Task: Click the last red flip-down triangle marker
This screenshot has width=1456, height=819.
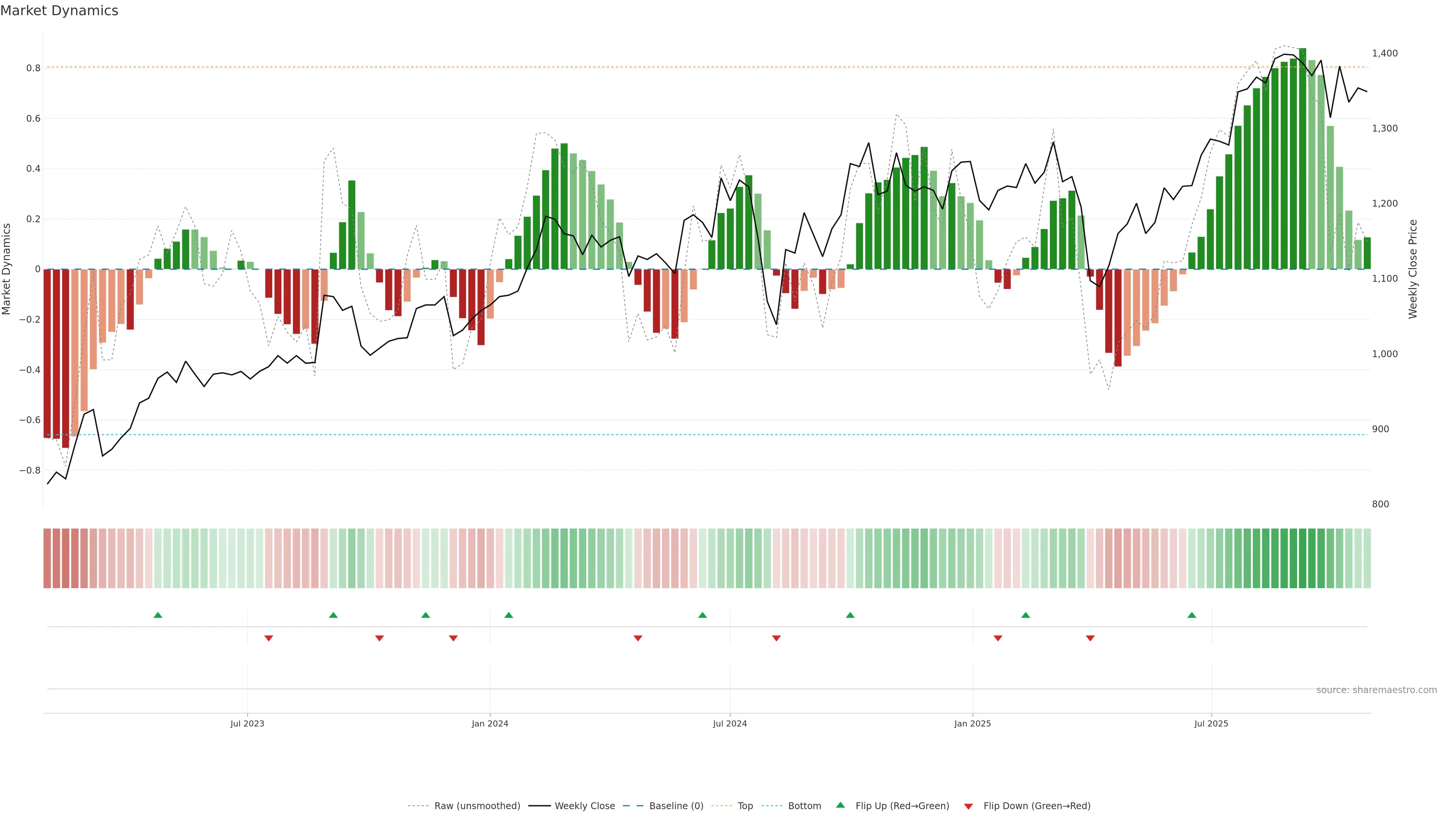Action: [x=1090, y=638]
